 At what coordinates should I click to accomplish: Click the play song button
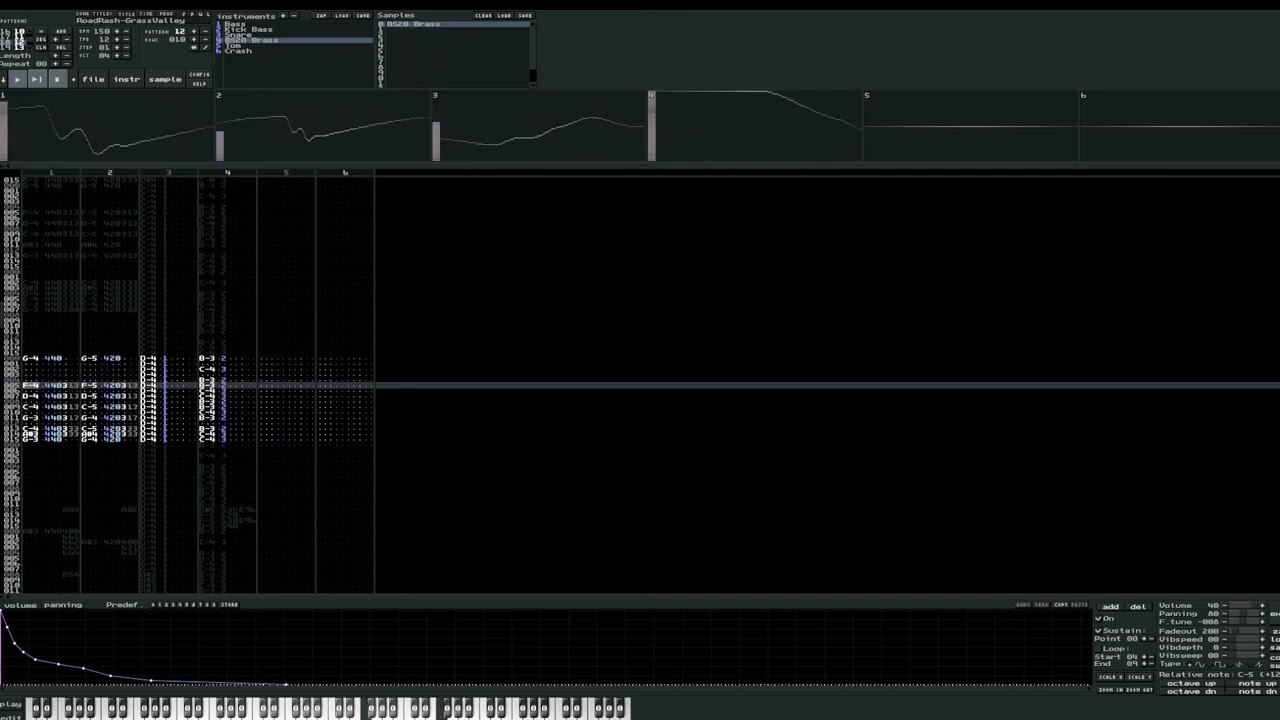click(18, 78)
